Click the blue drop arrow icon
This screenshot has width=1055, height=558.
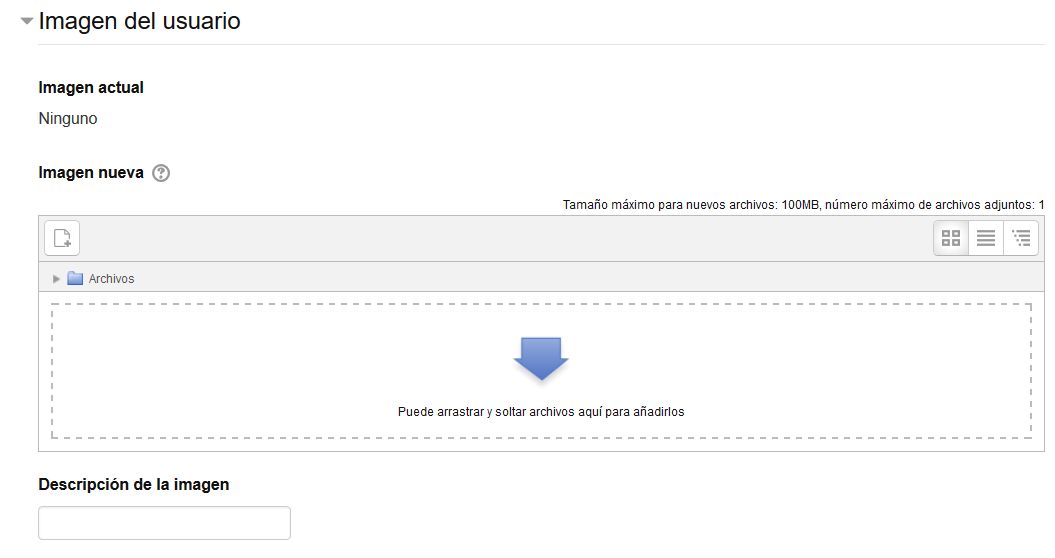pos(541,358)
